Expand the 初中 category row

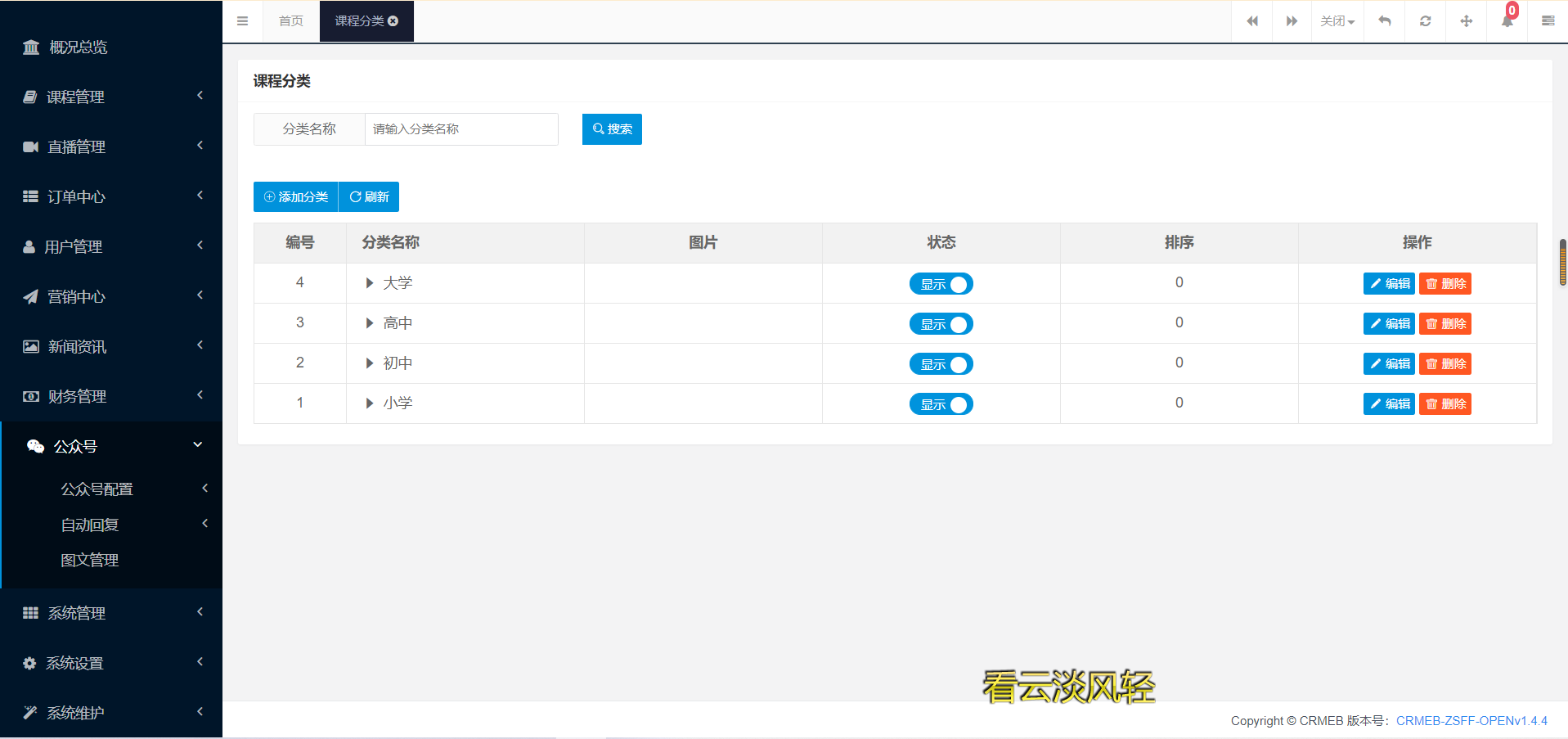point(370,363)
